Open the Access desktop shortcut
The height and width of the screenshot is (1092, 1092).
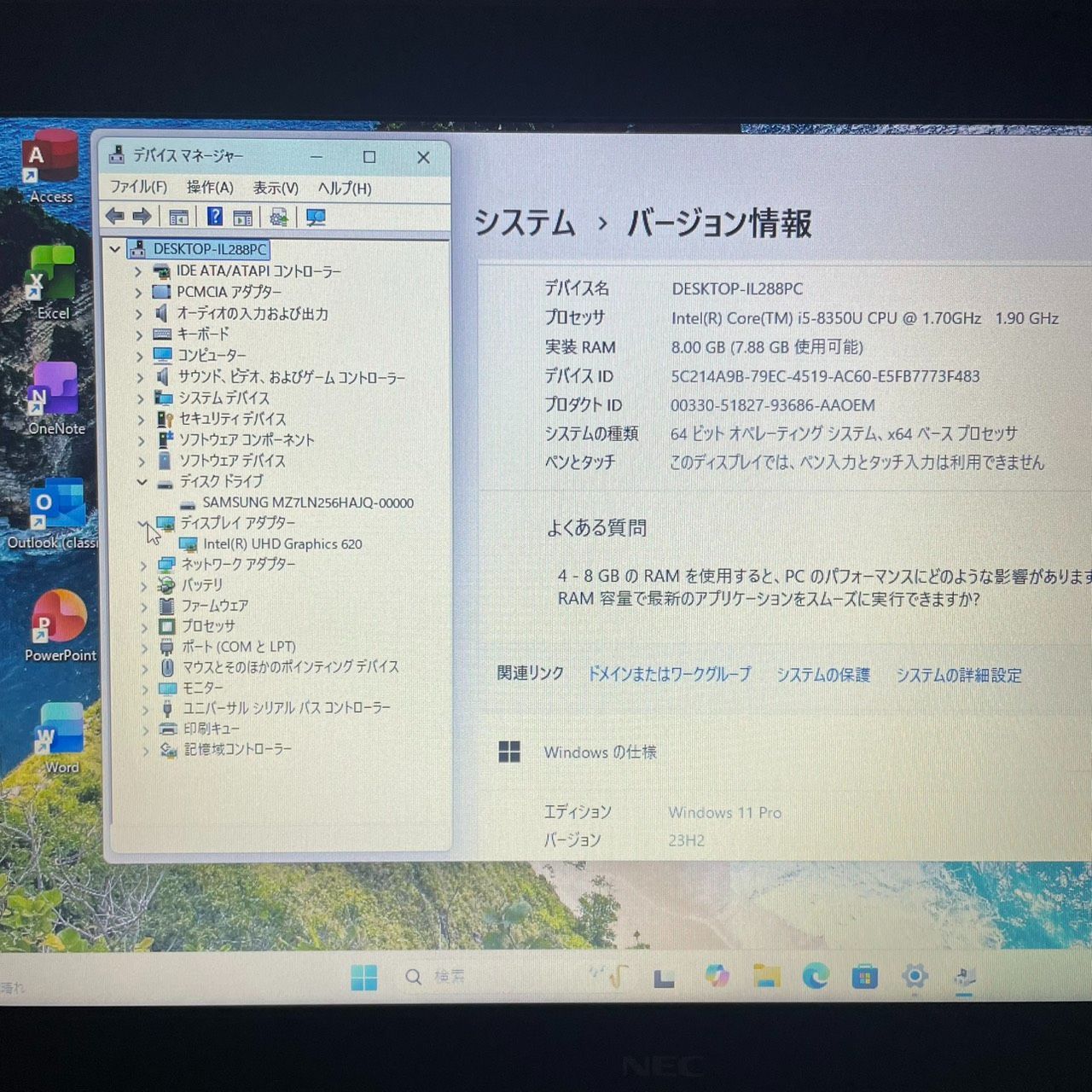pyautogui.click(x=50, y=164)
